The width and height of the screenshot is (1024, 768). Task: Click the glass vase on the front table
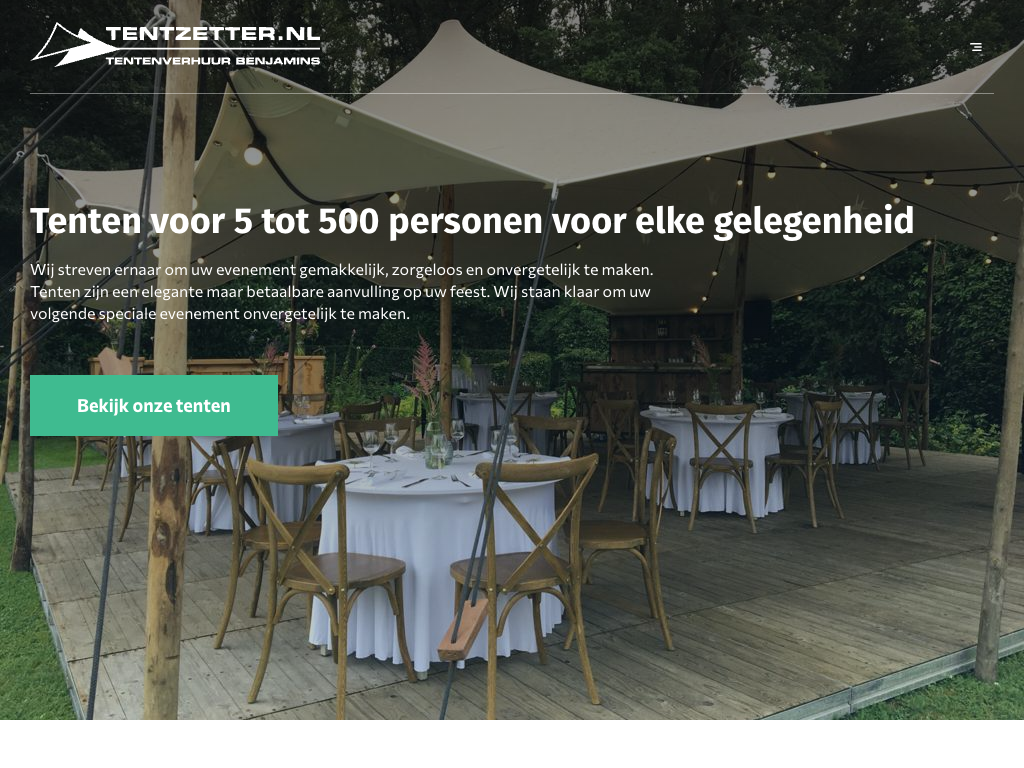tap(435, 445)
